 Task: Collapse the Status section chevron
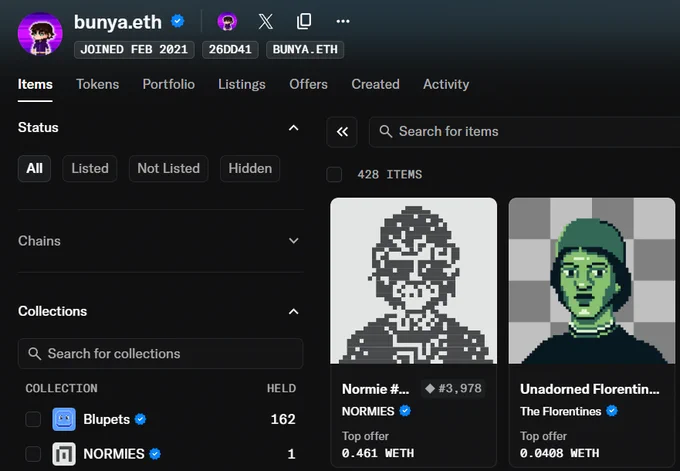tap(294, 128)
